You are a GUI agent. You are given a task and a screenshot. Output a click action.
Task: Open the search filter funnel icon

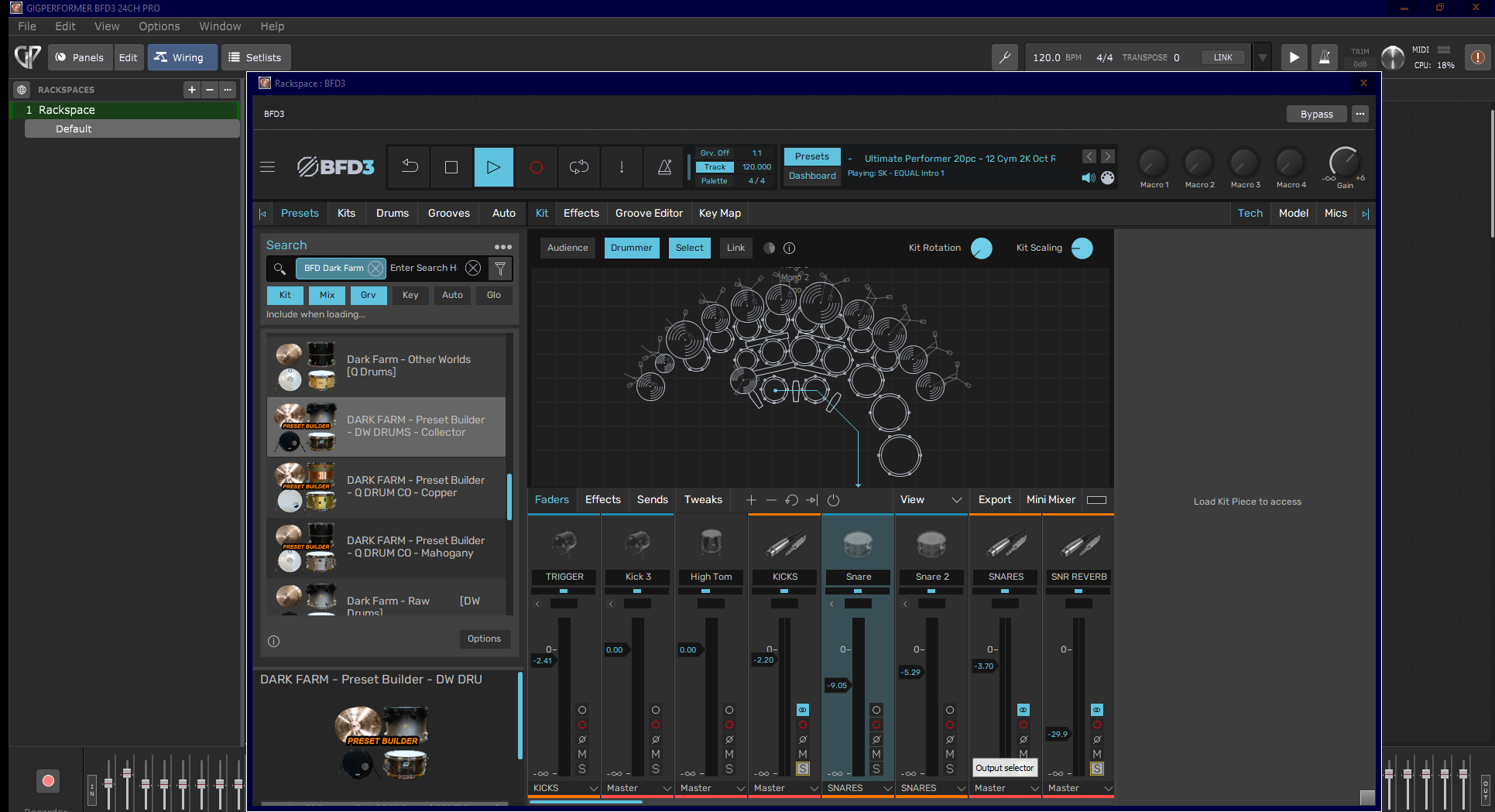[x=500, y=269]
